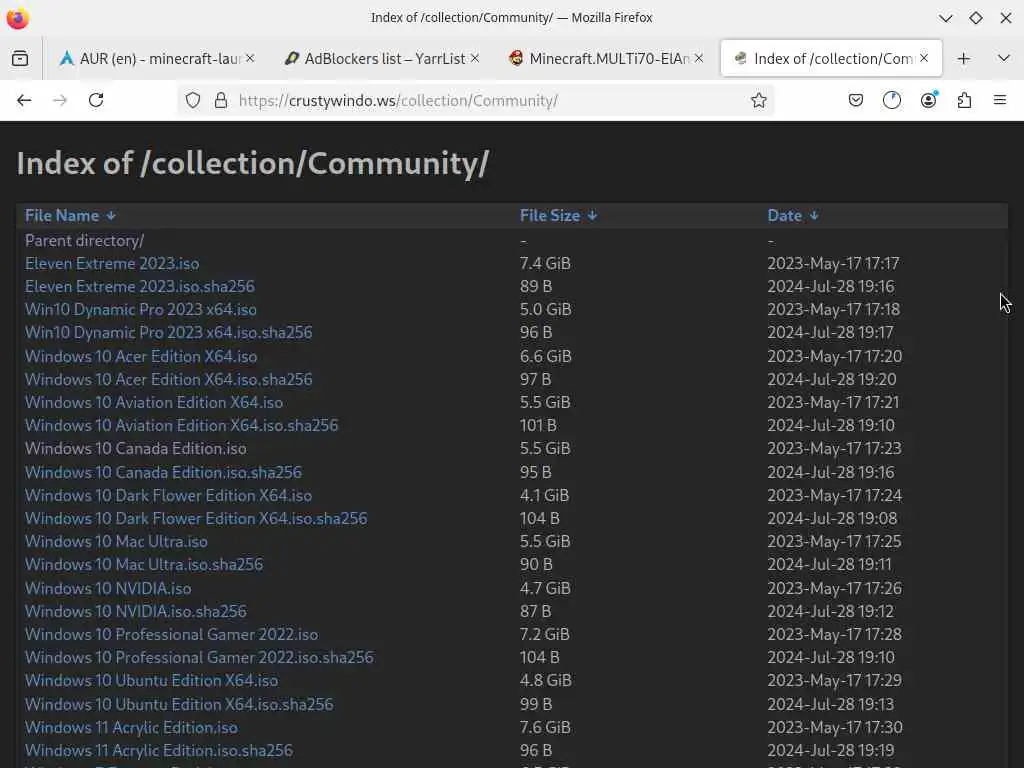The width and height of the screenshot is (1024, 768).
Task: Open Extensions puzzle icon
Action: 964,101
